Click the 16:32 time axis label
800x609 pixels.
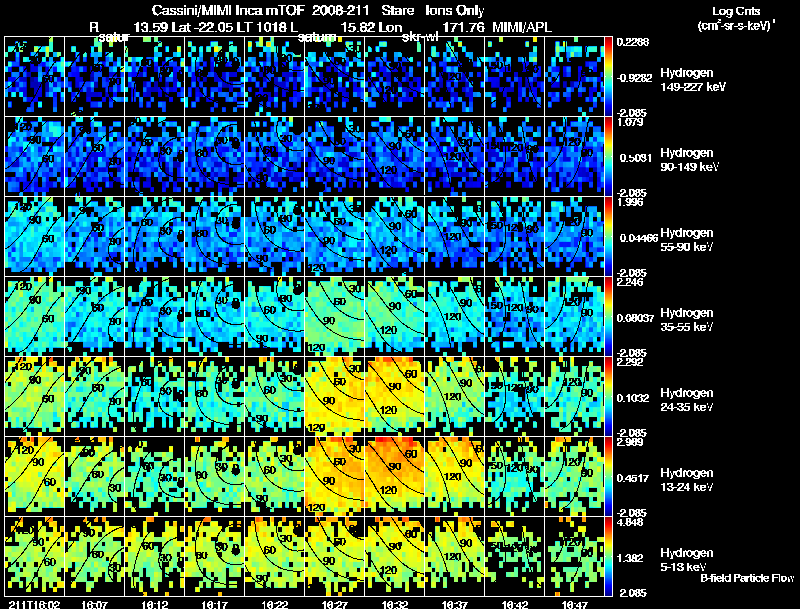(x=394, y=604)
